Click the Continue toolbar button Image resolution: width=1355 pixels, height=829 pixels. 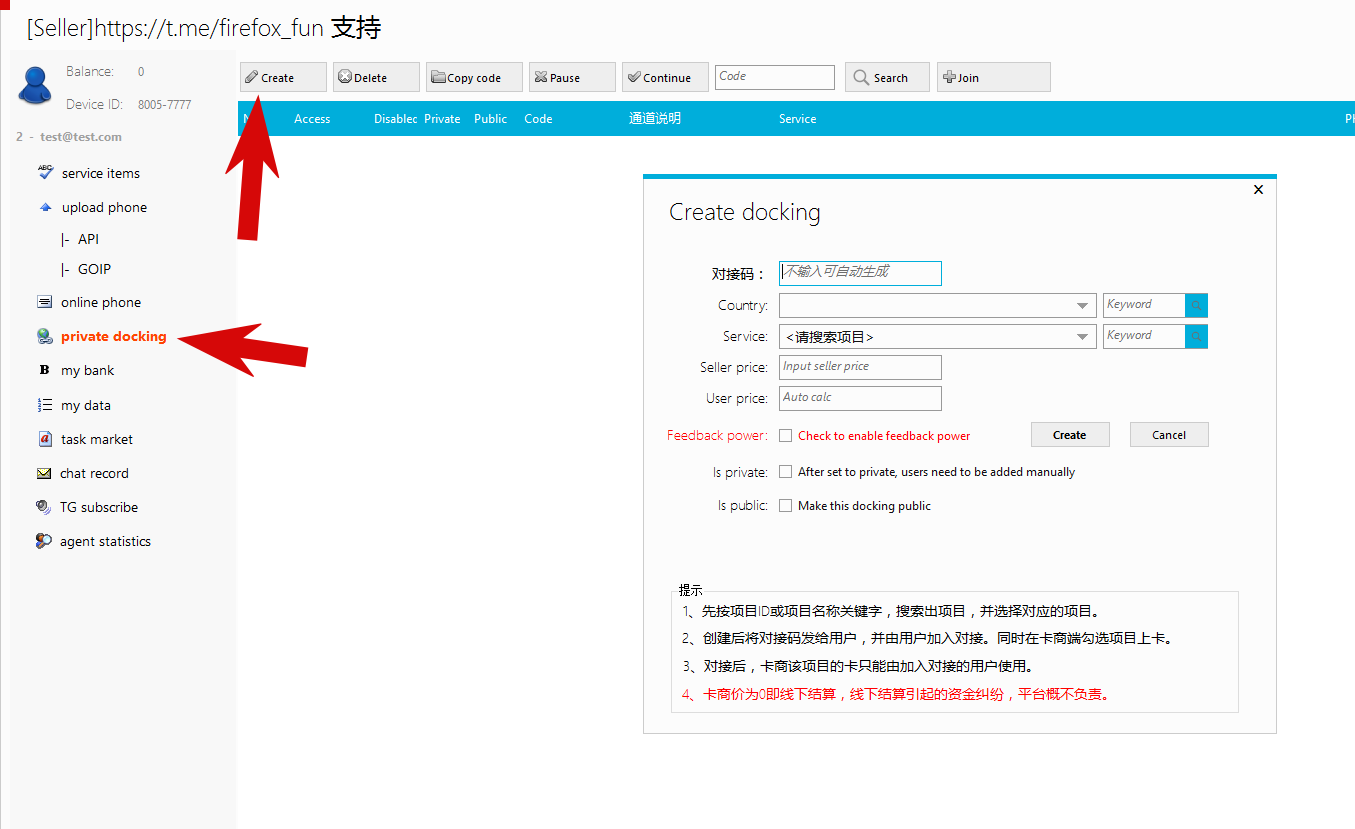click(x=665, y=77)
